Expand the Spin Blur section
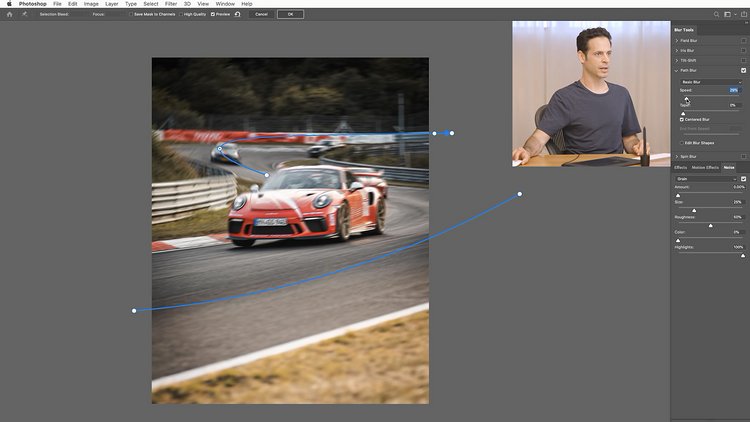Image resolution: width=750 pixels, height=422 pixels. coord(676,156)
